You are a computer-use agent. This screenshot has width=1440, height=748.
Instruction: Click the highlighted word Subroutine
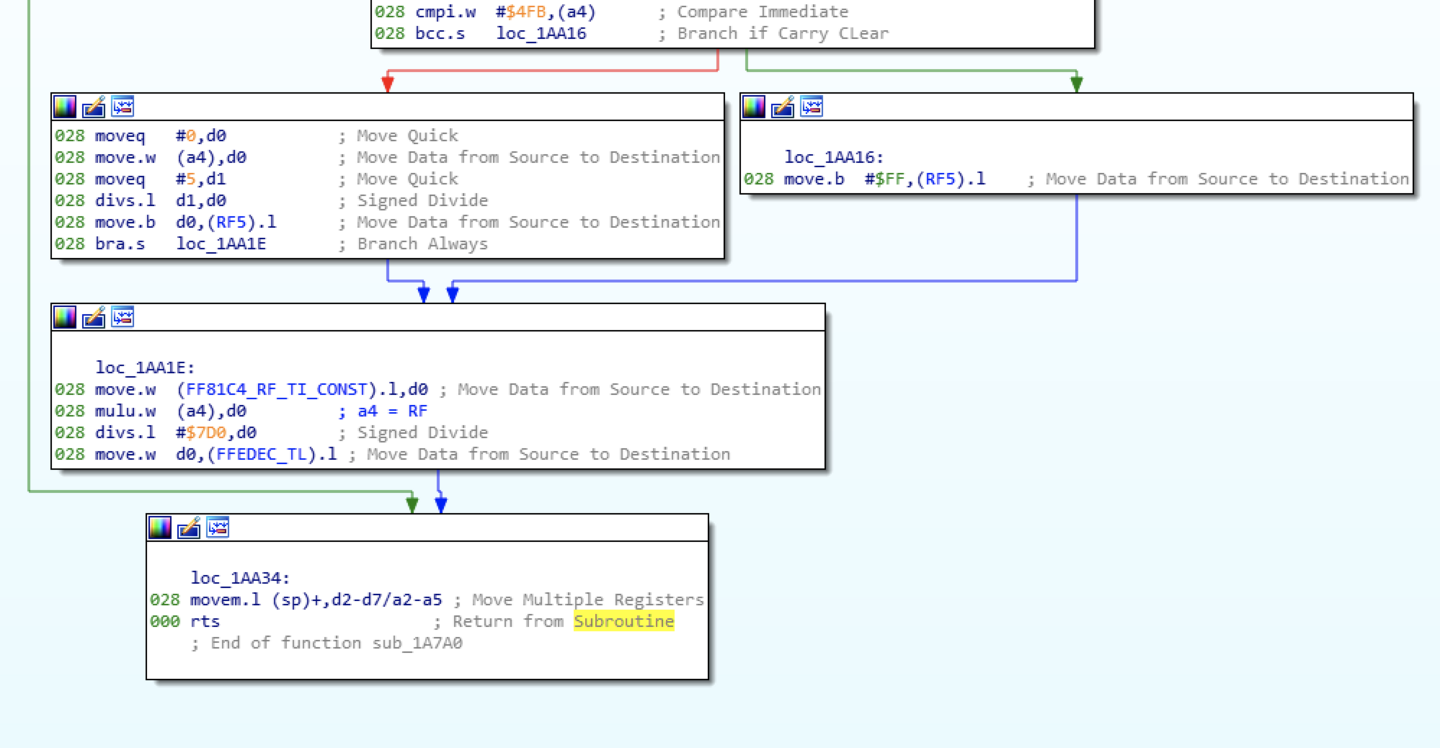tap(624, 621)
